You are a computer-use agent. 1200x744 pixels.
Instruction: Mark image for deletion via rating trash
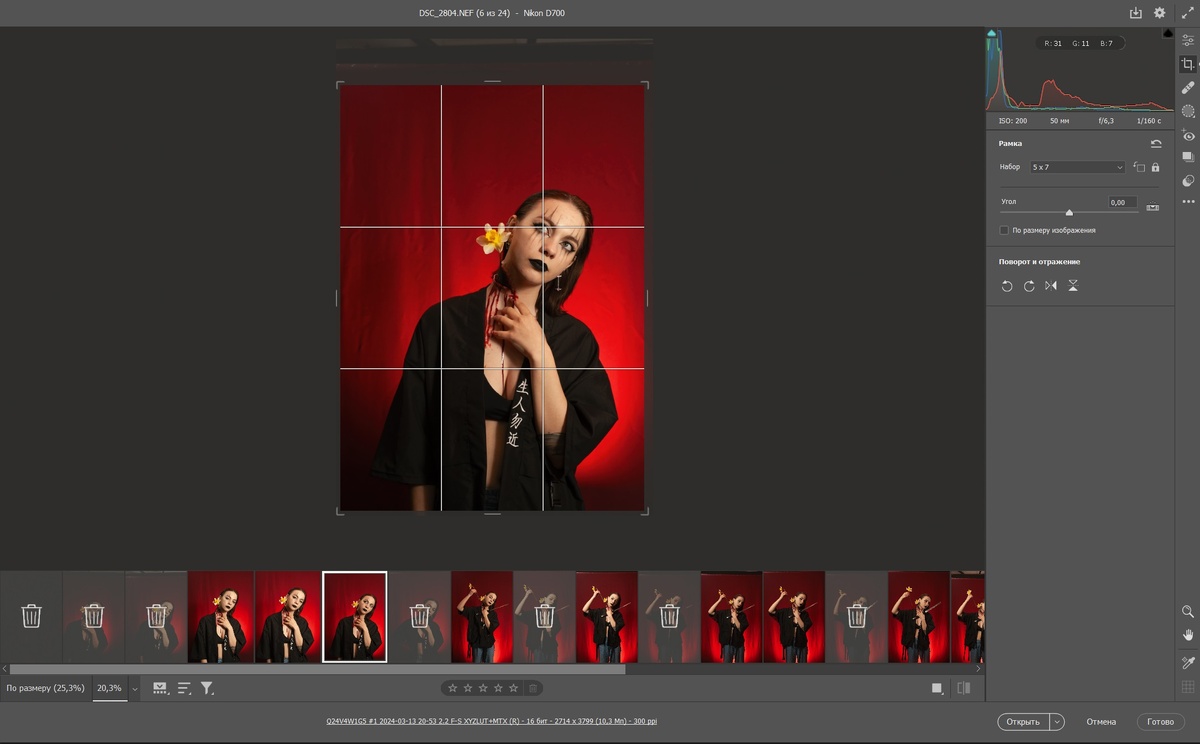[533, 688]
